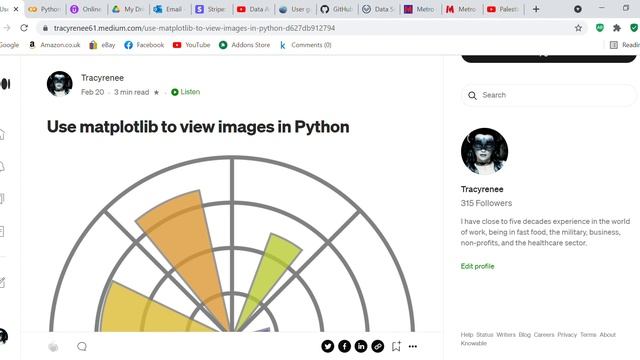The image size is (640, 360).
Task: Open Privacy footer link
Action: coord(567,335)
